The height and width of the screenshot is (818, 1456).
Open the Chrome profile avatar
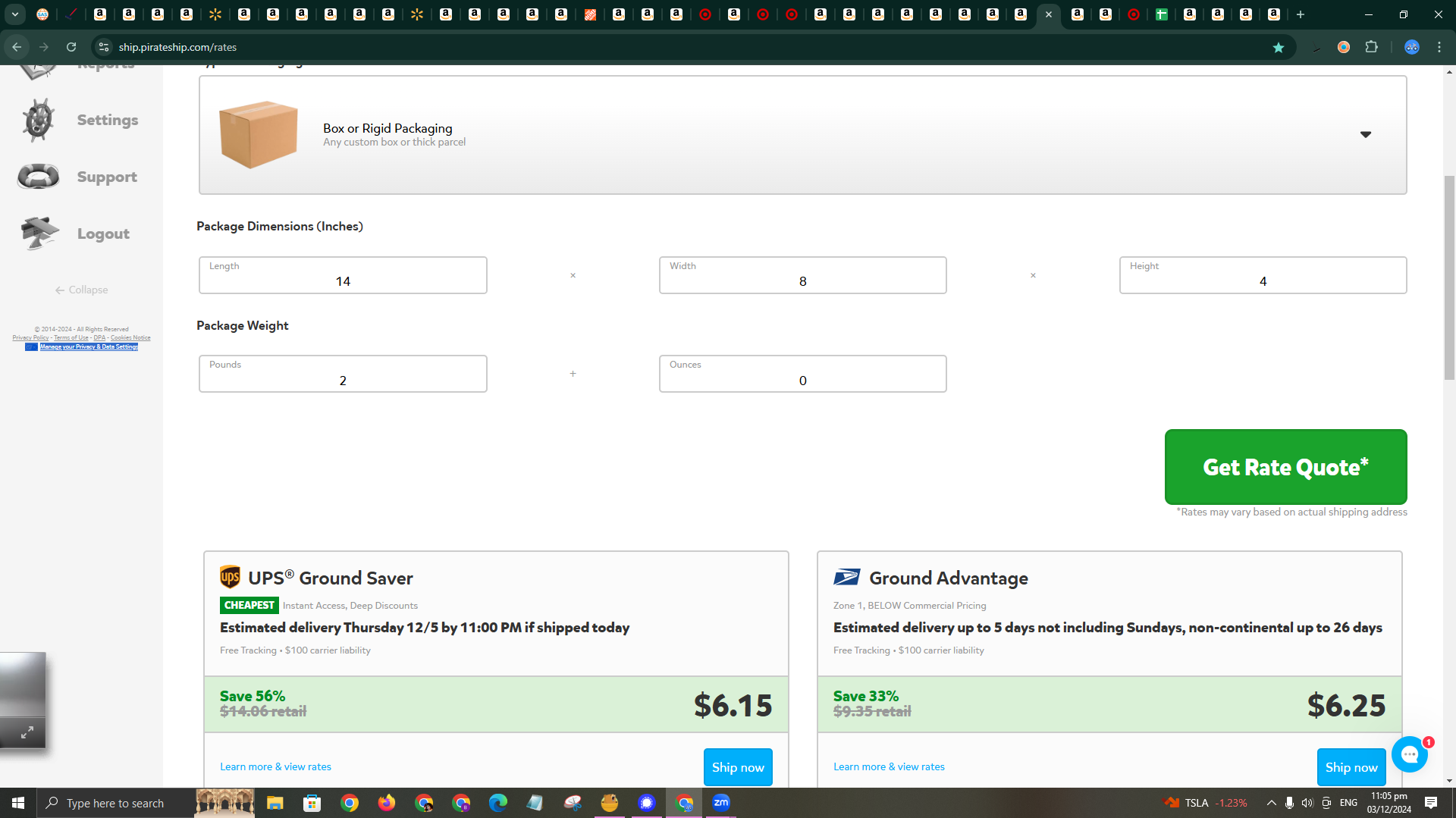(x=1412, y=47)
